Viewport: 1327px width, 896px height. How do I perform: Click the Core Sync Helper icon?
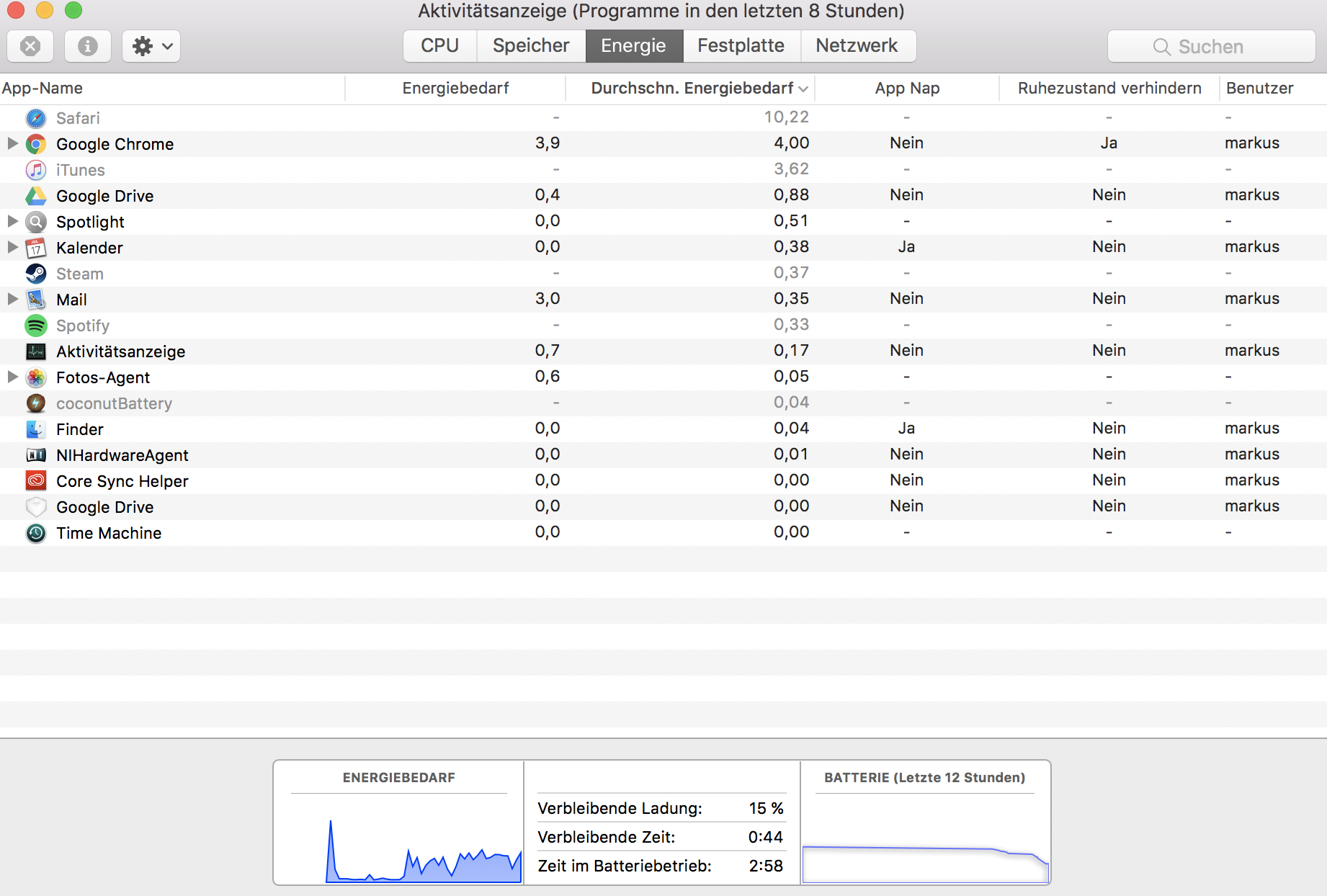(x=36, y=481)
